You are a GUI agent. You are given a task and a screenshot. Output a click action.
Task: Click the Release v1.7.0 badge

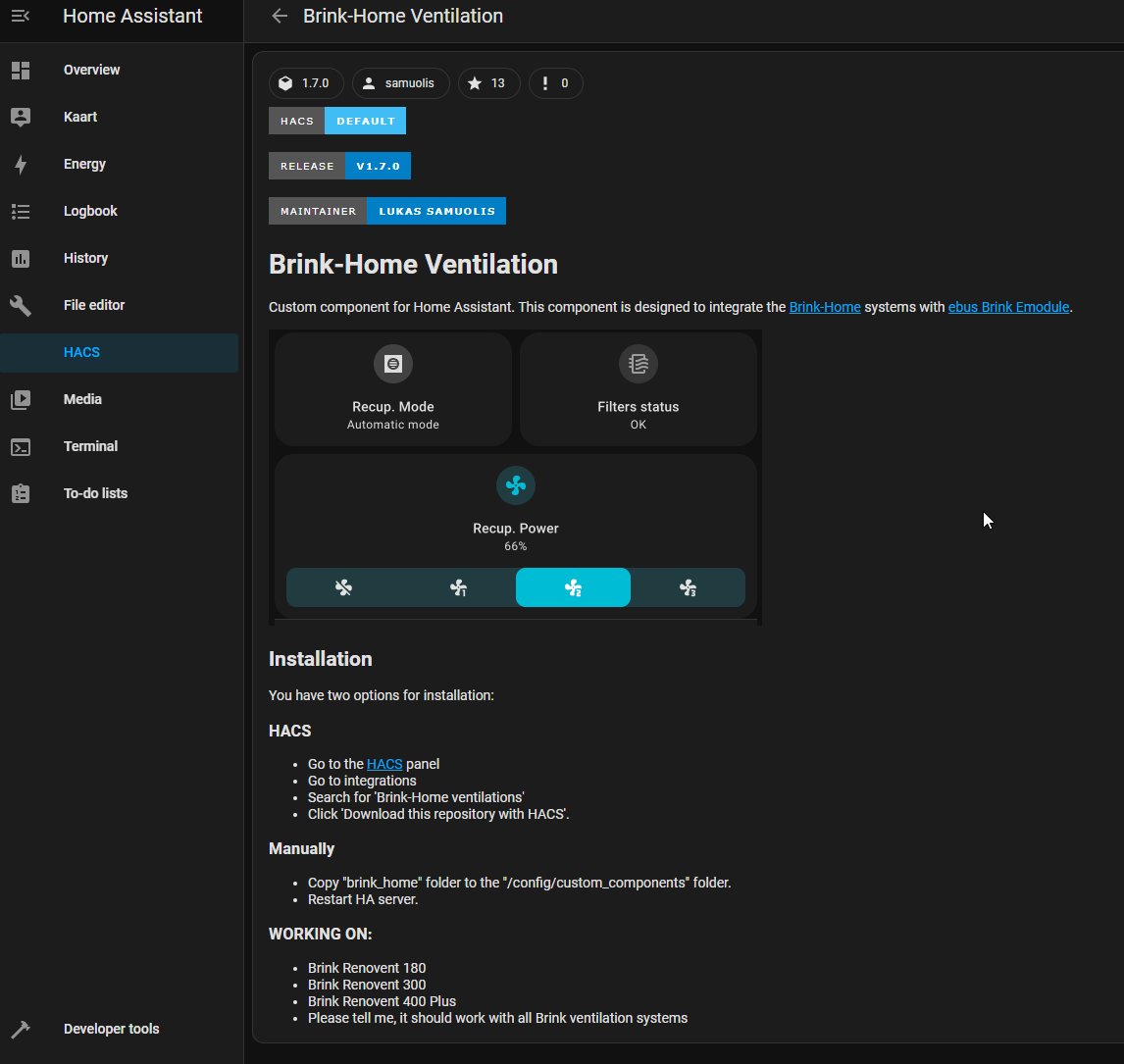pos(339,167)
